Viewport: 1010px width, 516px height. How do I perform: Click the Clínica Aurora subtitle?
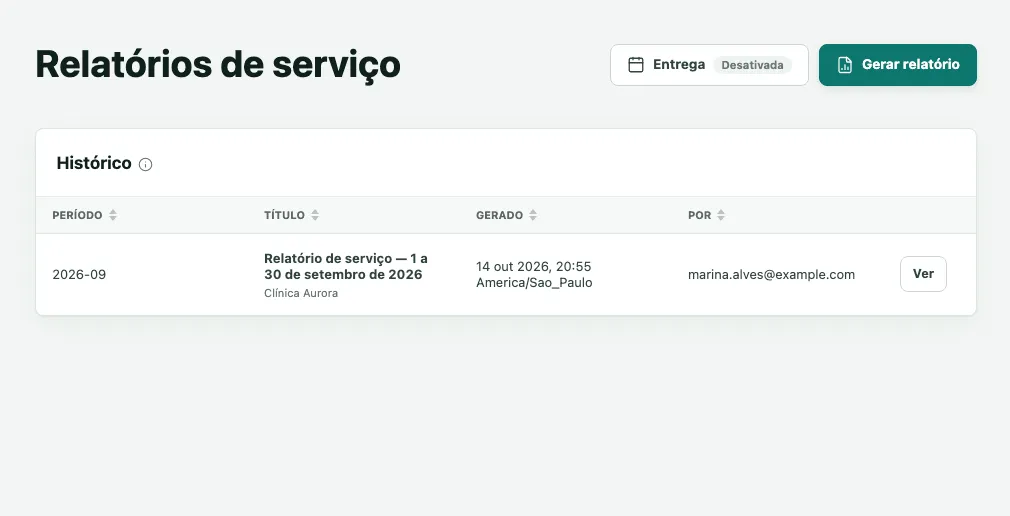point(301,293)
